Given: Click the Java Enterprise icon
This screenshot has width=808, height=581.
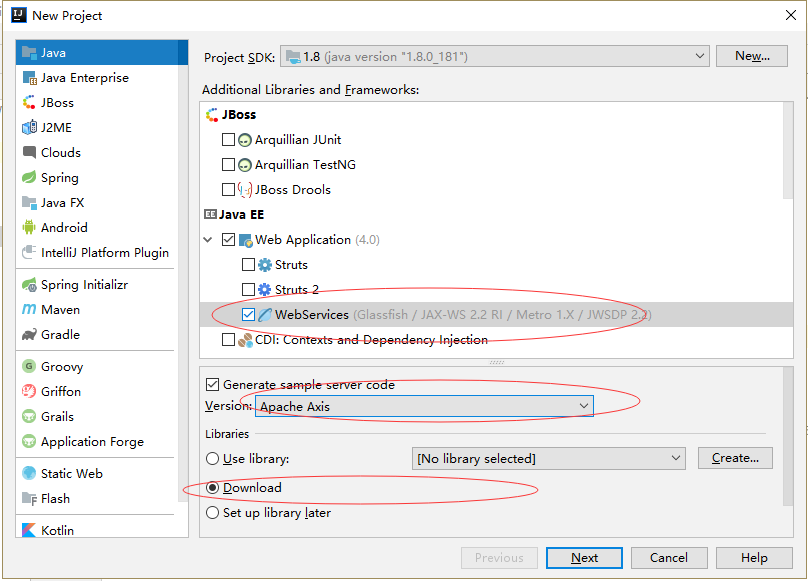Looking at the screenshot, I should coord(29,78).
